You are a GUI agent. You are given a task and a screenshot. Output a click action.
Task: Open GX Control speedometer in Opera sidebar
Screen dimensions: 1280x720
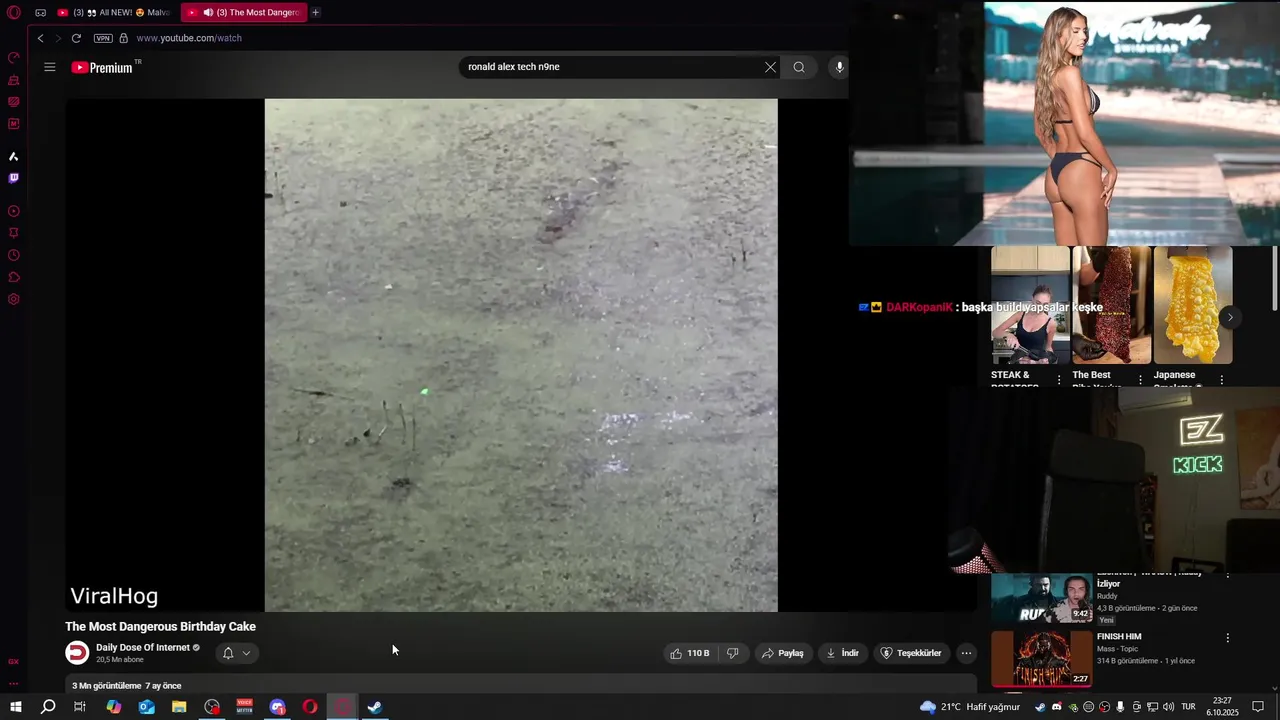pos(14,58)
